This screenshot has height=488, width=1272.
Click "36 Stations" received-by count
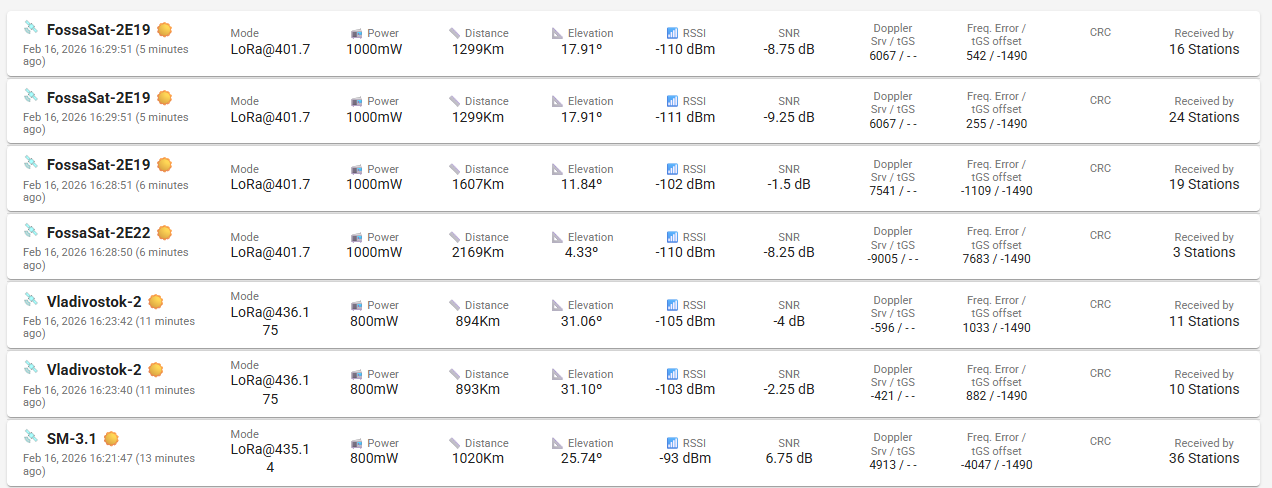tap(1204, 458)
